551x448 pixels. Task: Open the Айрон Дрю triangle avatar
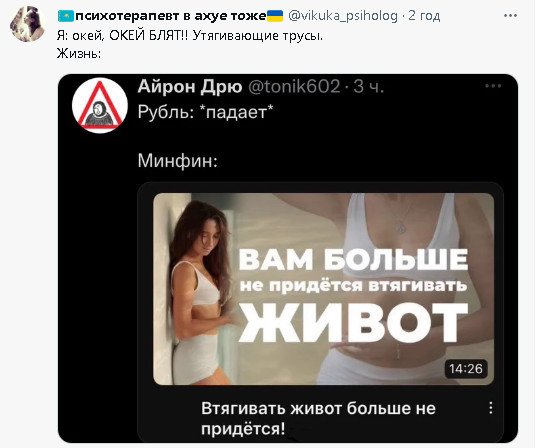pos(100,105)
